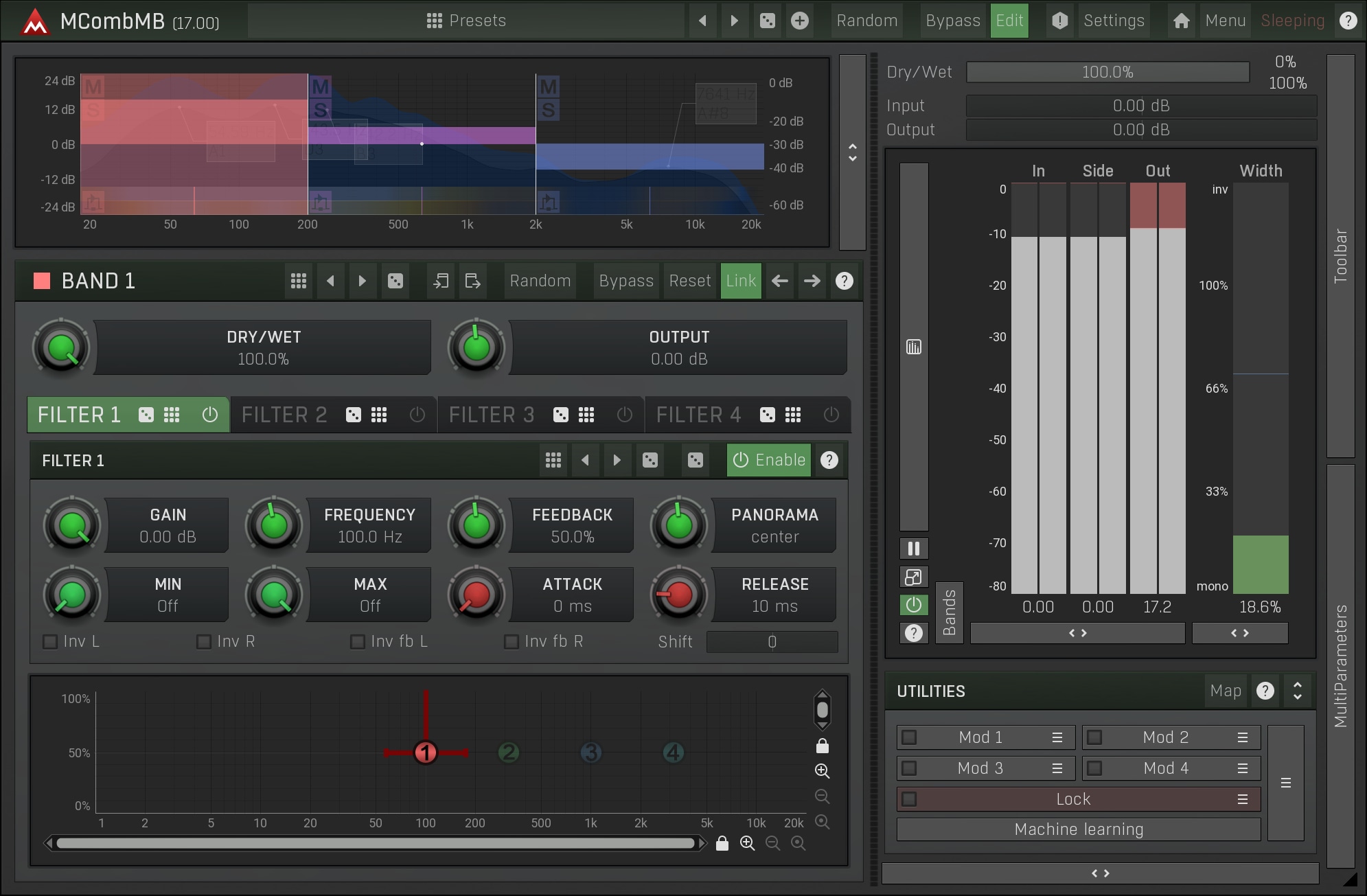This screenshot has height=896, width=1367.
Task: Zoom in the filter graph horizontally
Action: tap(747, 843)
